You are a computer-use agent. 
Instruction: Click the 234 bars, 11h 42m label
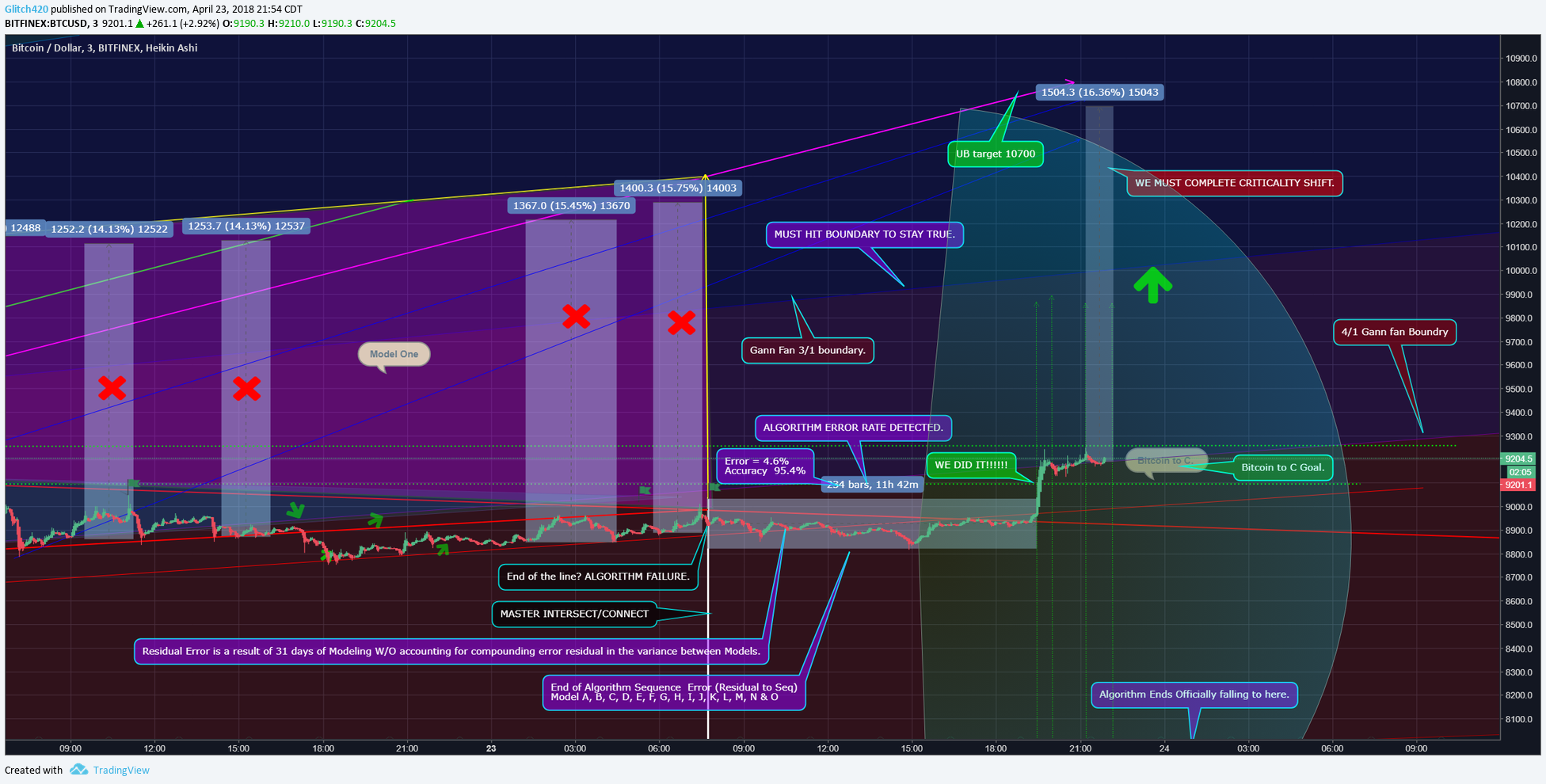tap(872, 484)
